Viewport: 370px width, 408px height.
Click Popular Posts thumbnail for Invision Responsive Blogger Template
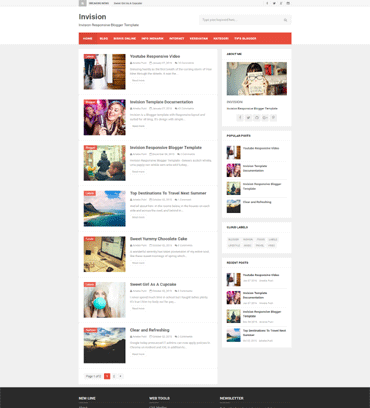click(x=234, y=188)
